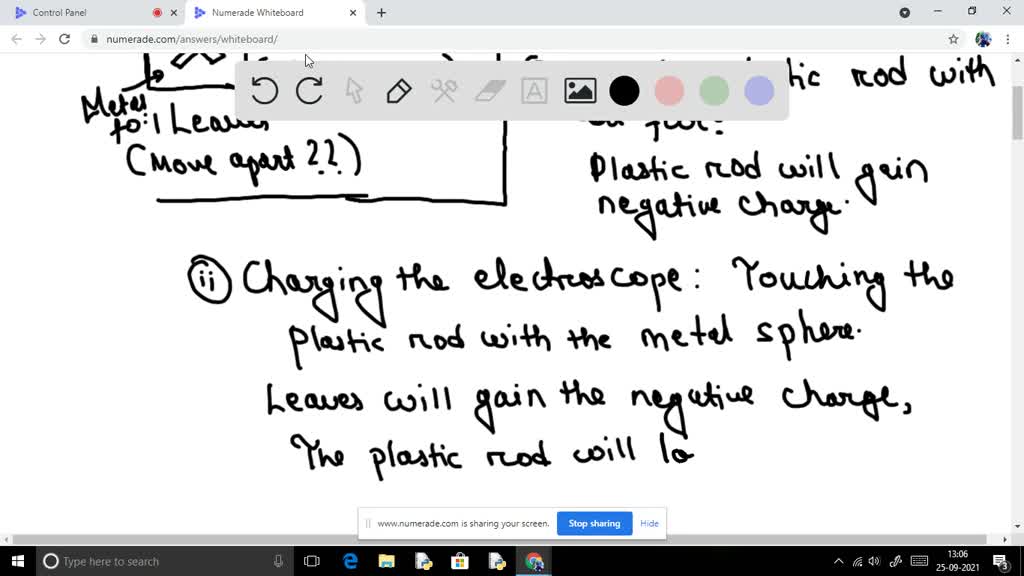
Task: Select the cursor pointer tool
Action: [x=354, y=90]
